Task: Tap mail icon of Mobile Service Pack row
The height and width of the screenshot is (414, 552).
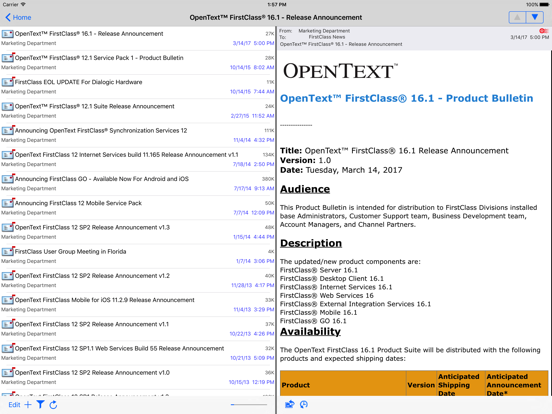Action: 7,203
